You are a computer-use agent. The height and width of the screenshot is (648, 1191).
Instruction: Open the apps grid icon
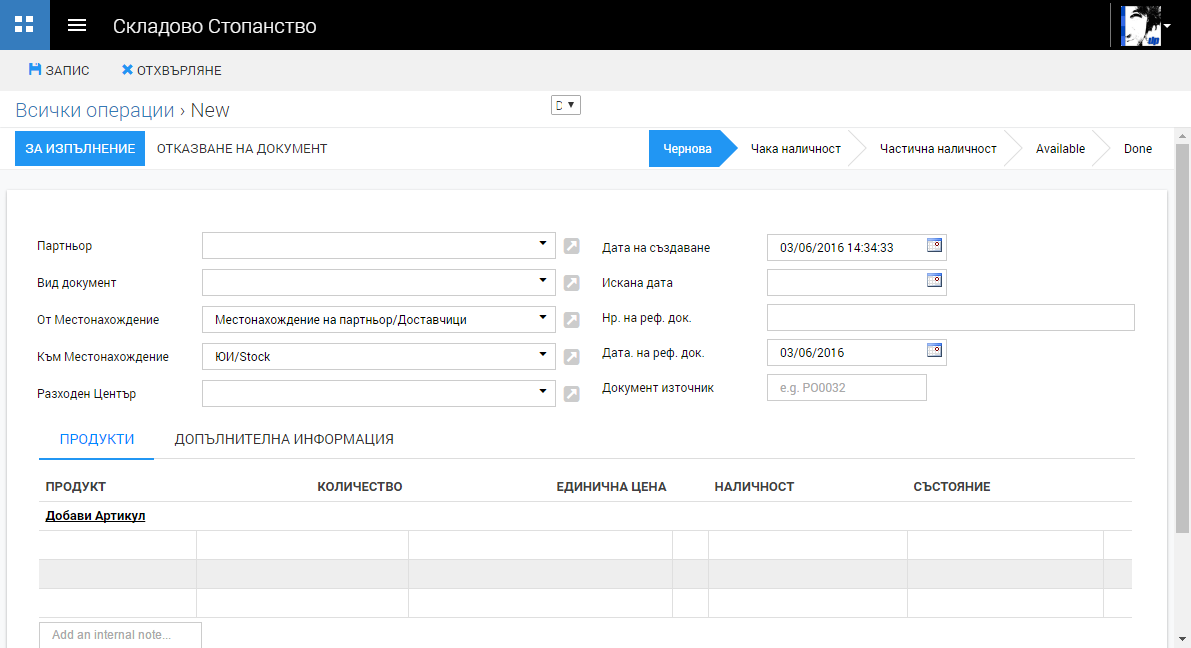(x=24, y=25)
